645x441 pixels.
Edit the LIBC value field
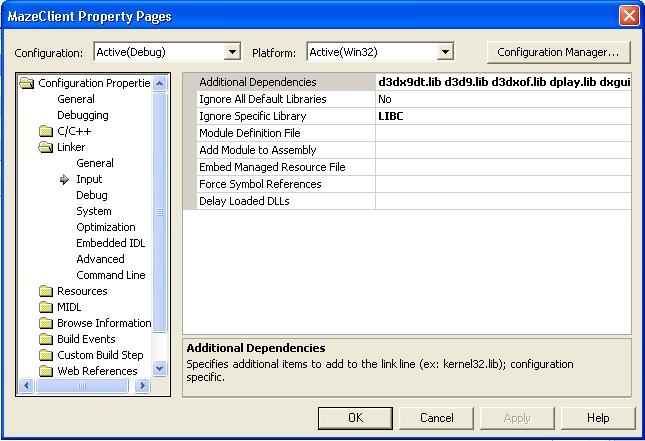503,116
